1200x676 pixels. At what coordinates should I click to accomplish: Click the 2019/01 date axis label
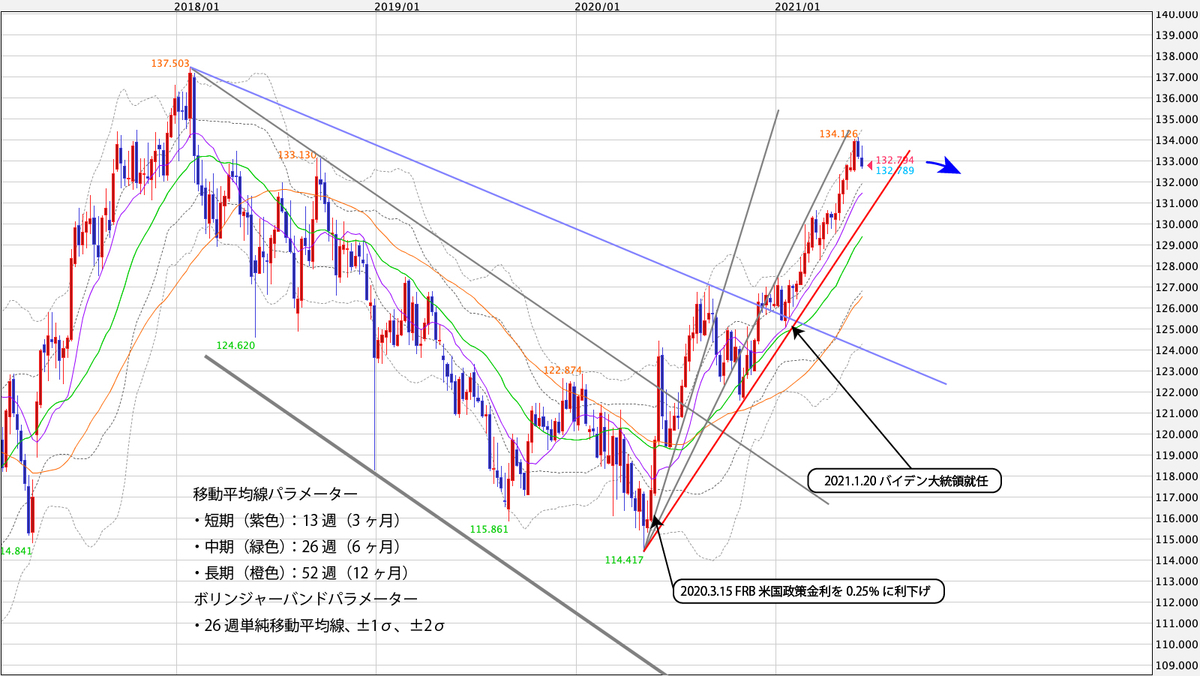(397, 6)
